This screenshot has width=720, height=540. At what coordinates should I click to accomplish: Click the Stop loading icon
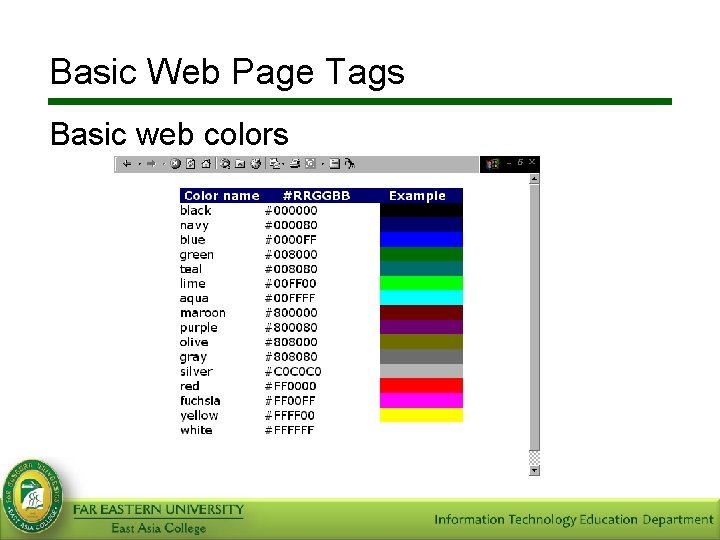[x=175, y=163]
